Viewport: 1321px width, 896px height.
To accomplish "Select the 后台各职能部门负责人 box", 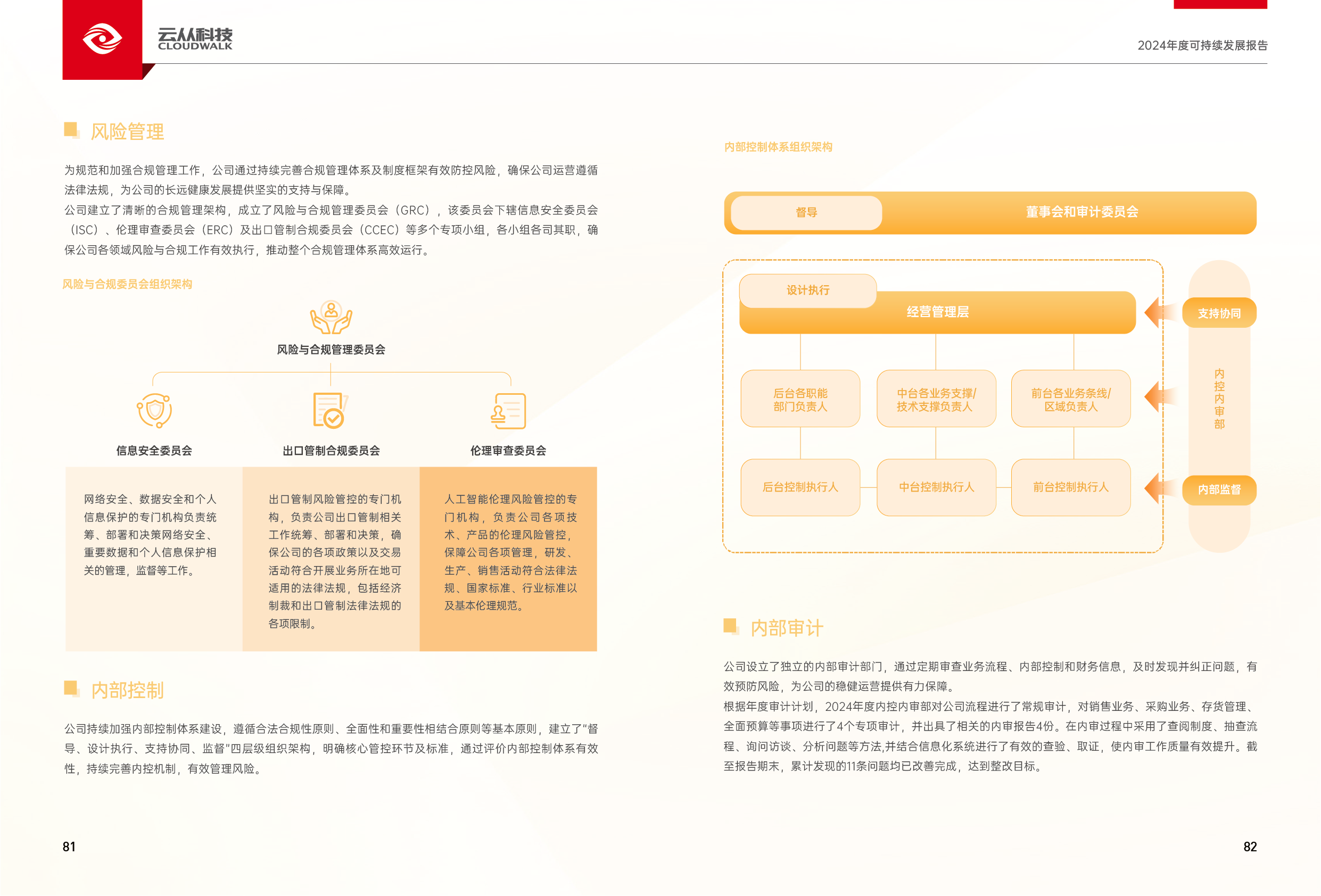I will click(x=800, y=399).
